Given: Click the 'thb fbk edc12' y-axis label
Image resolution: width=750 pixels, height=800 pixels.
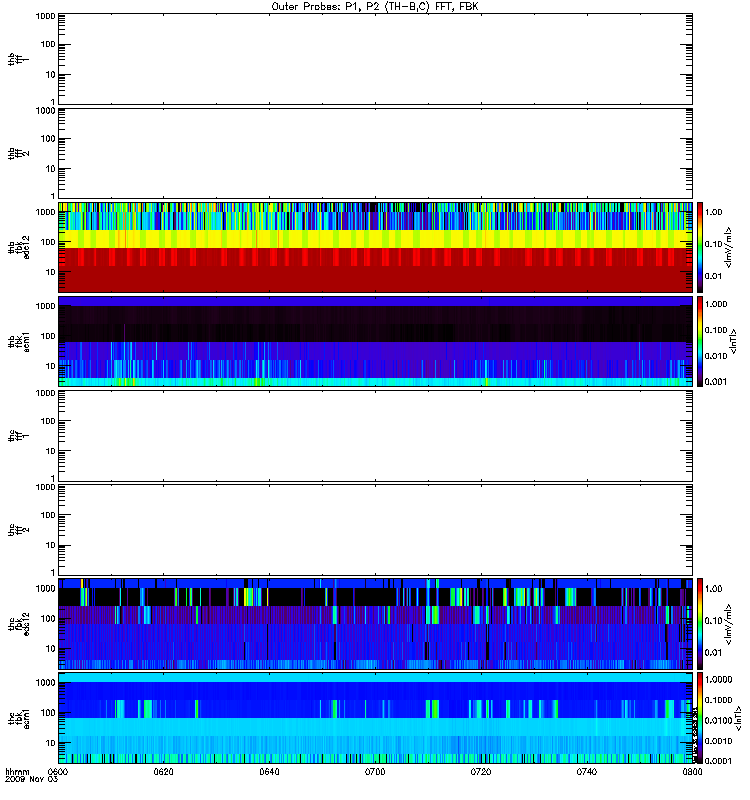Looking at the screenshot, I should coord(18,247).
